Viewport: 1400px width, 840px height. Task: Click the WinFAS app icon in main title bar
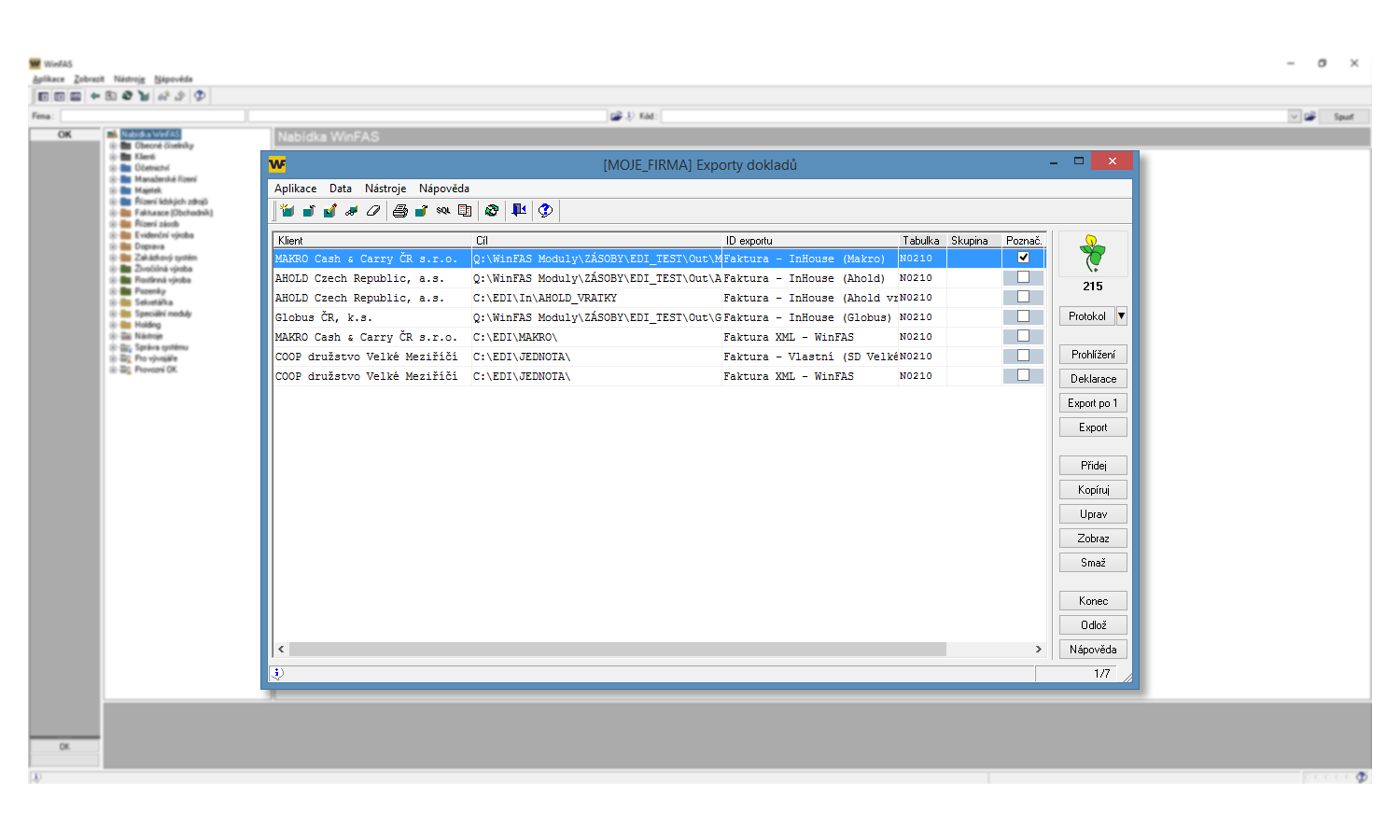tap(35, 63)
